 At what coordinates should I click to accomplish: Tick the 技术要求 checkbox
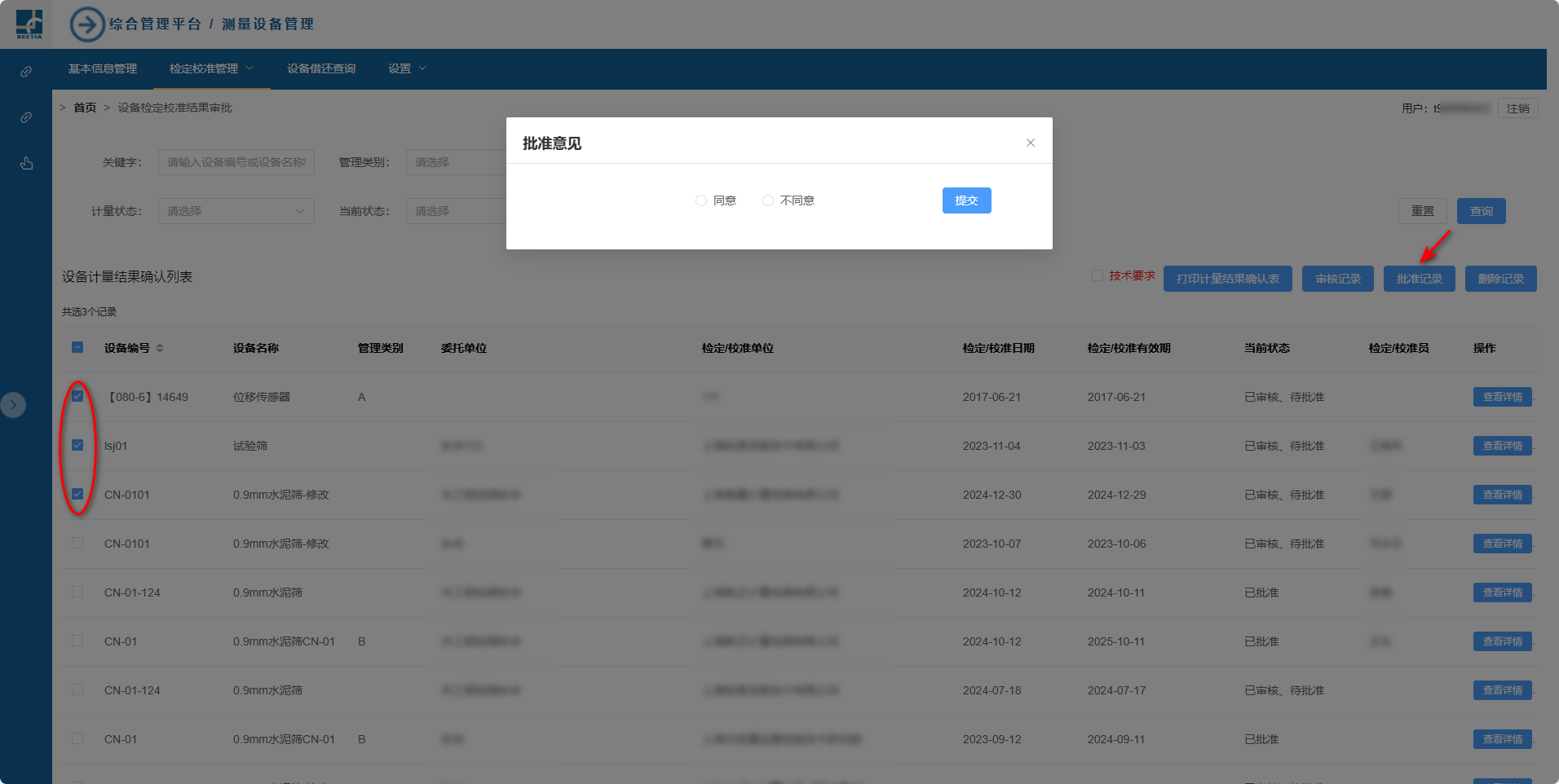(x=1097, y=275)
